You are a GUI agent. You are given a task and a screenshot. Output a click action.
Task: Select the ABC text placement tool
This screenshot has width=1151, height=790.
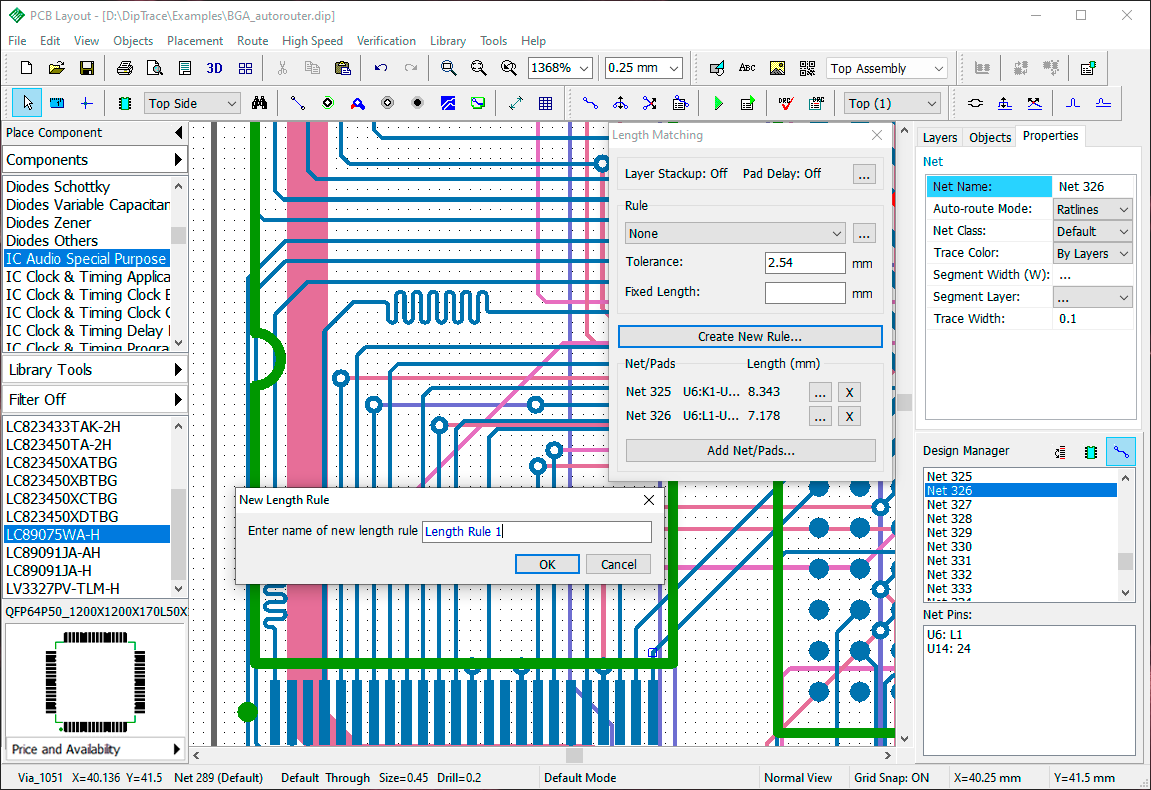click(747, 68)
